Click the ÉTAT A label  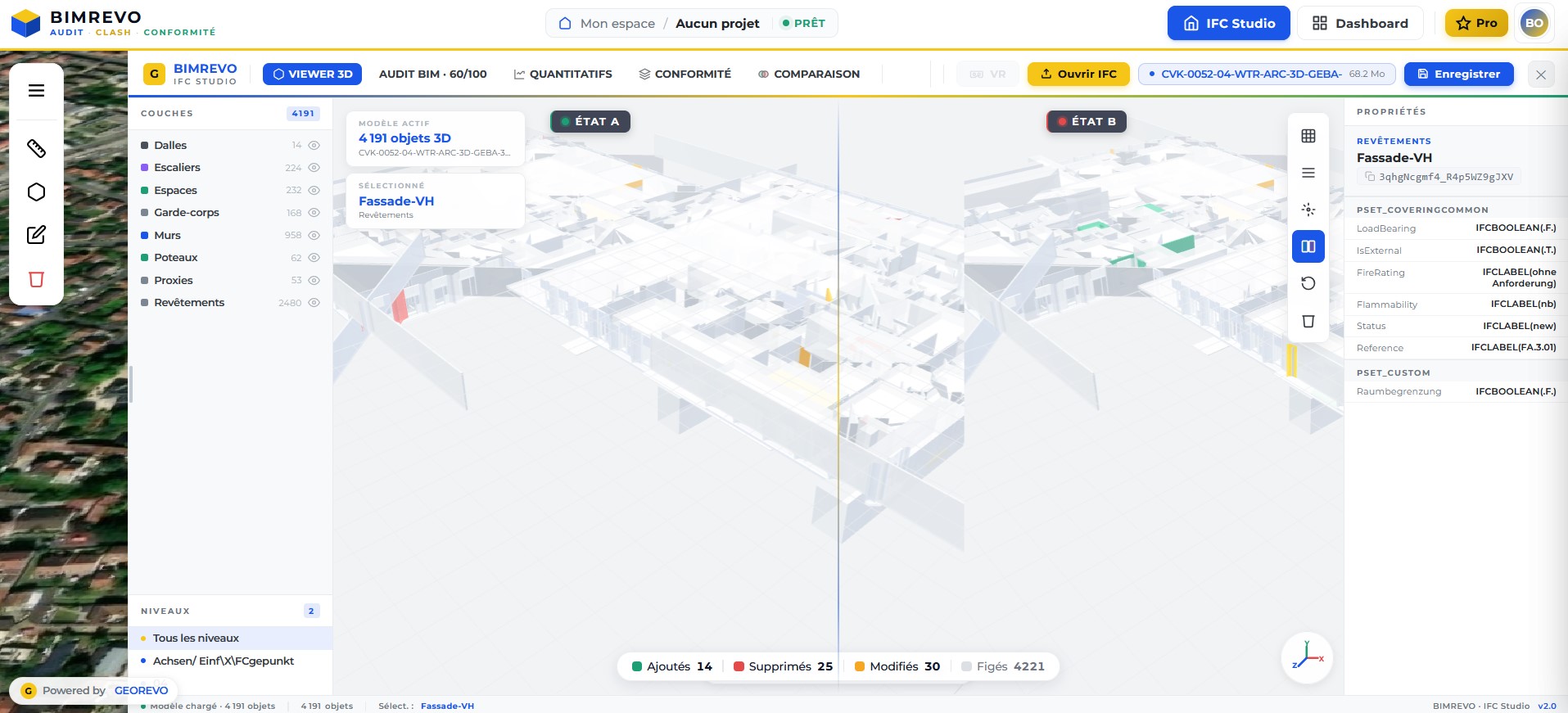coord(590,121)
